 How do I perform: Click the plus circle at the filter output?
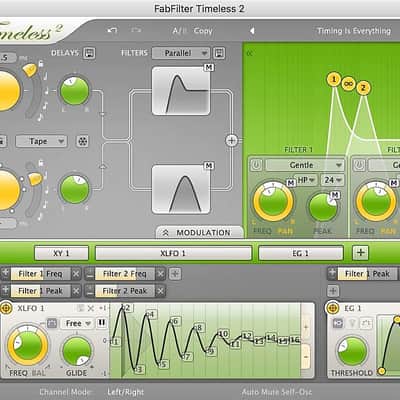[232, 140]
